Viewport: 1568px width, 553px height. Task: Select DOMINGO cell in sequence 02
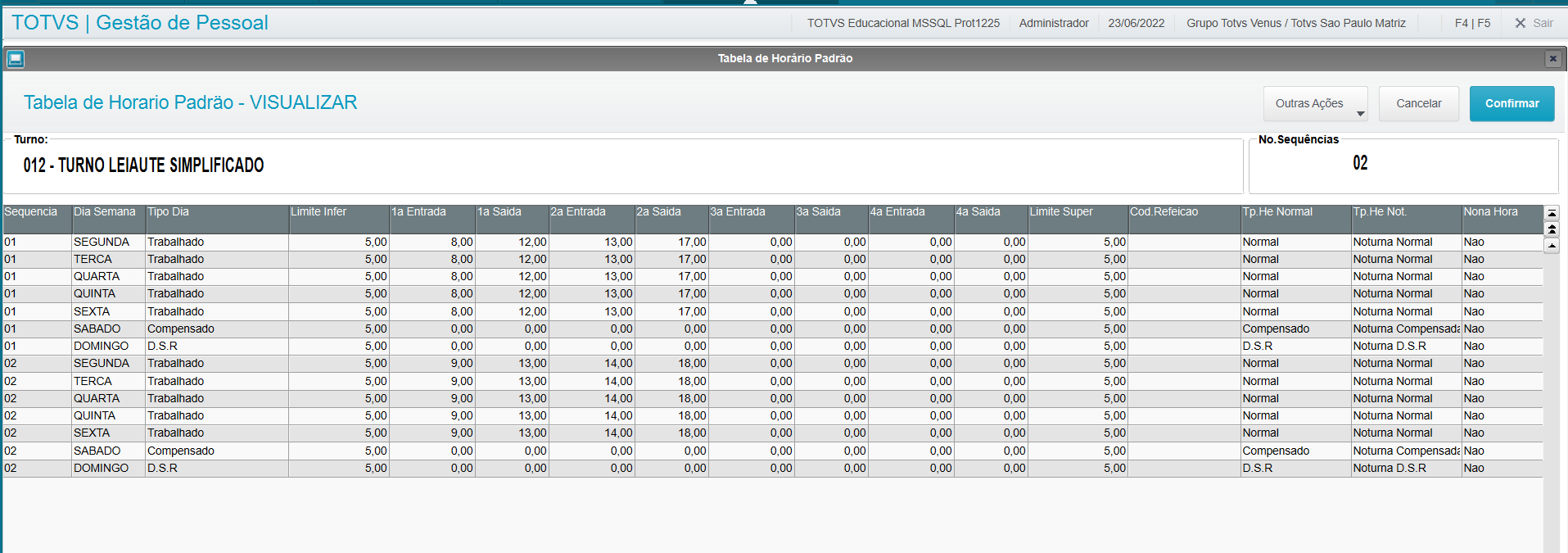[108, 468]
